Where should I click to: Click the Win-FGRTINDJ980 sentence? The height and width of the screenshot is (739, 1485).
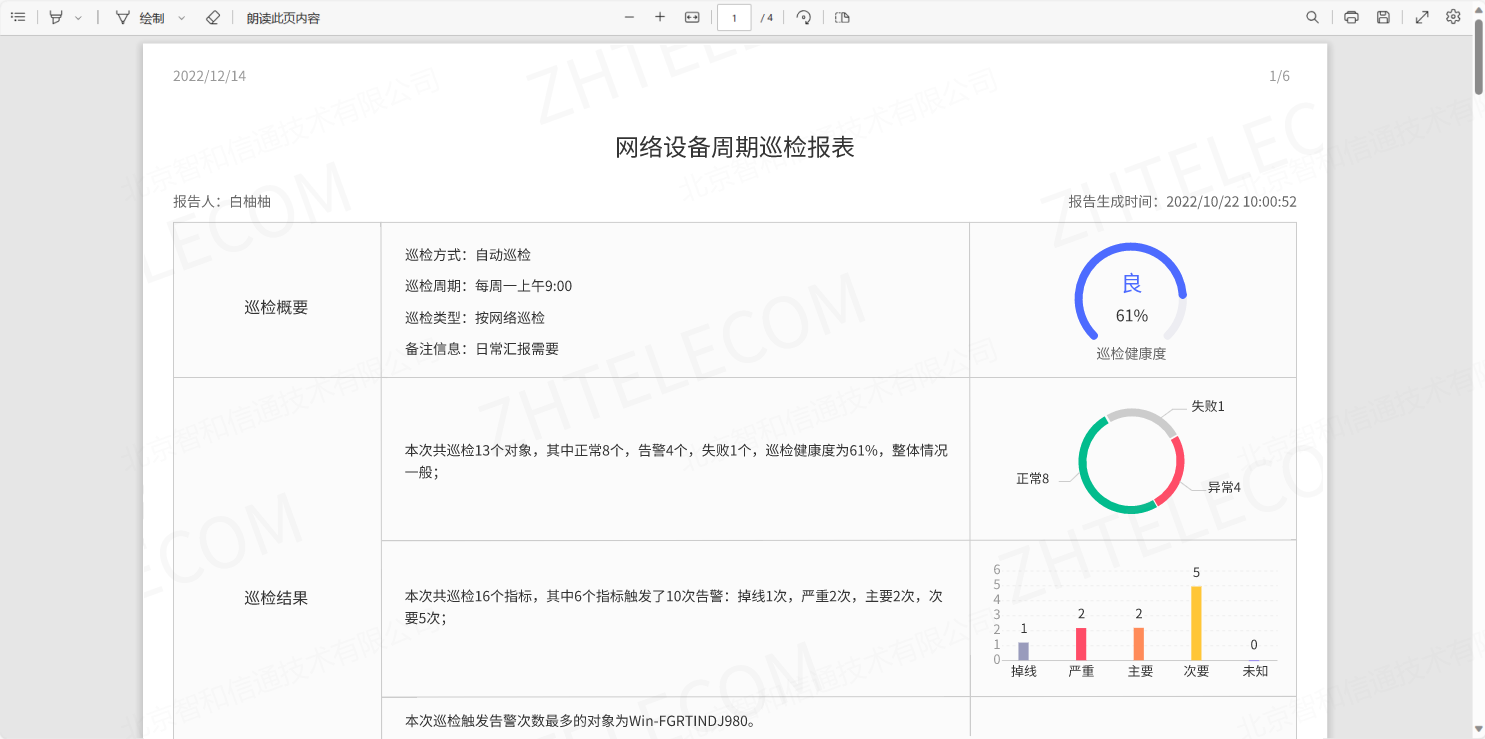(581, 720)
